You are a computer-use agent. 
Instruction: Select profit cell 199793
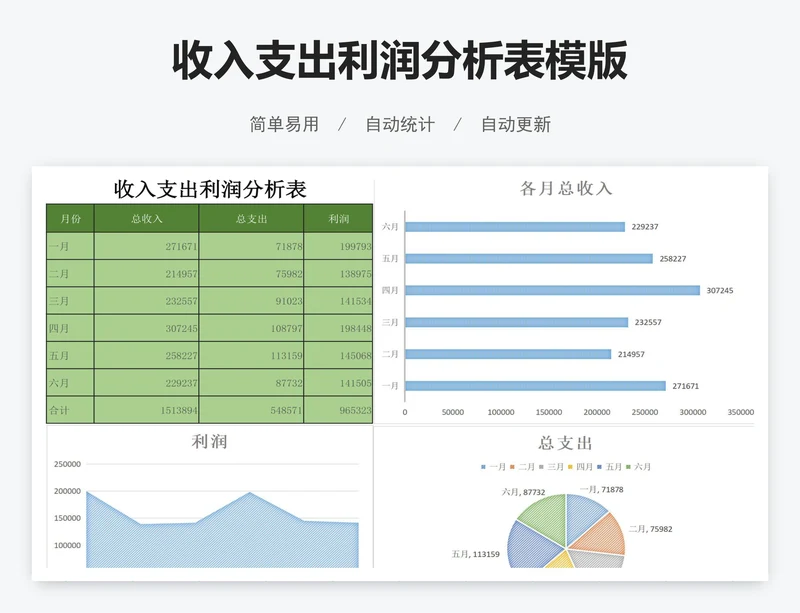click(338, 246)
